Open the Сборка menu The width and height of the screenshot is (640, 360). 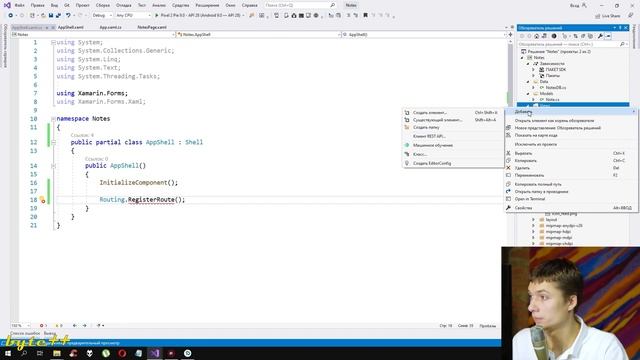[x=103, y=5]
